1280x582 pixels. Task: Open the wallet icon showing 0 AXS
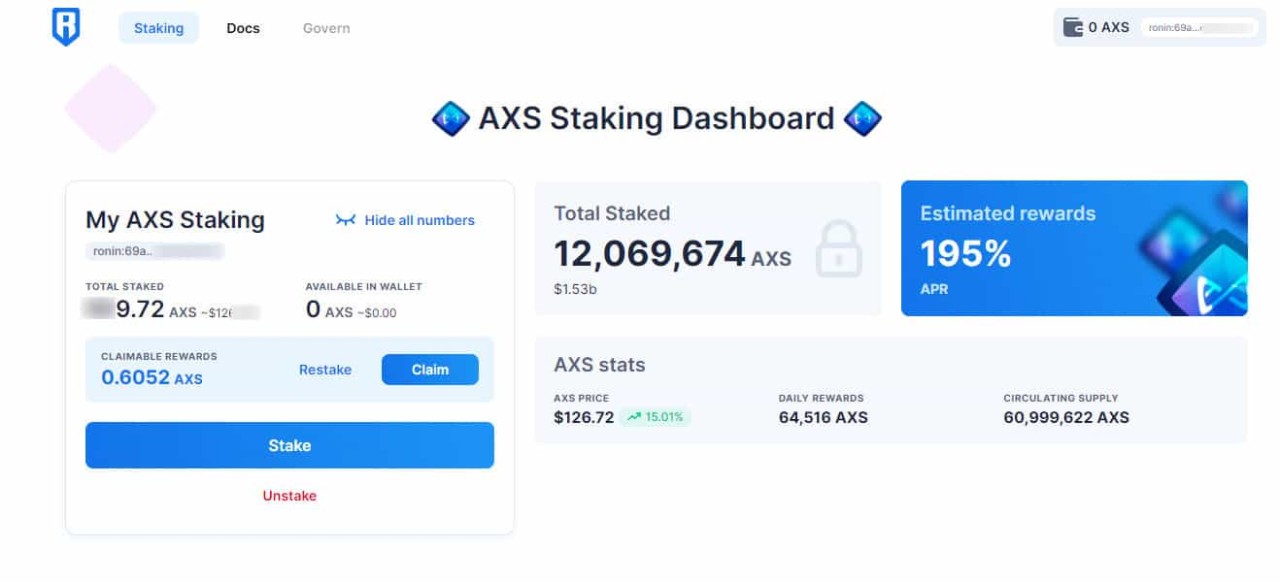[x=1071, y=27]
